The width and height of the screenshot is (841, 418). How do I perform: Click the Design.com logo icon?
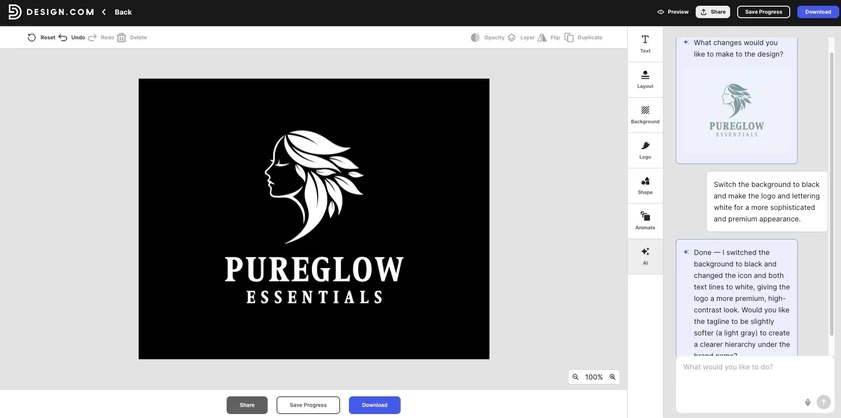point(14,12)
